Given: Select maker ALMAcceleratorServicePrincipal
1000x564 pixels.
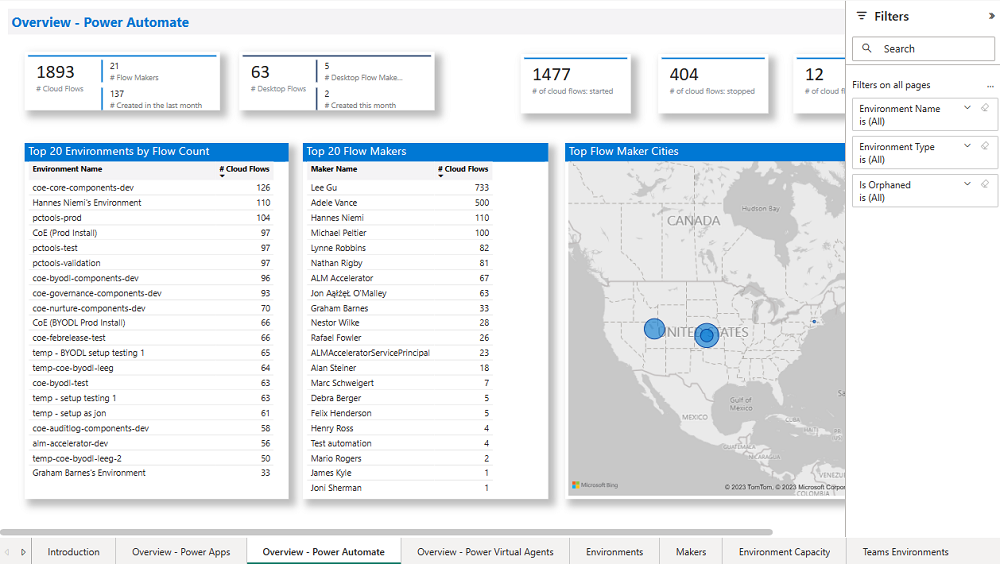Looking at the screenshot, I should [400, 353].
